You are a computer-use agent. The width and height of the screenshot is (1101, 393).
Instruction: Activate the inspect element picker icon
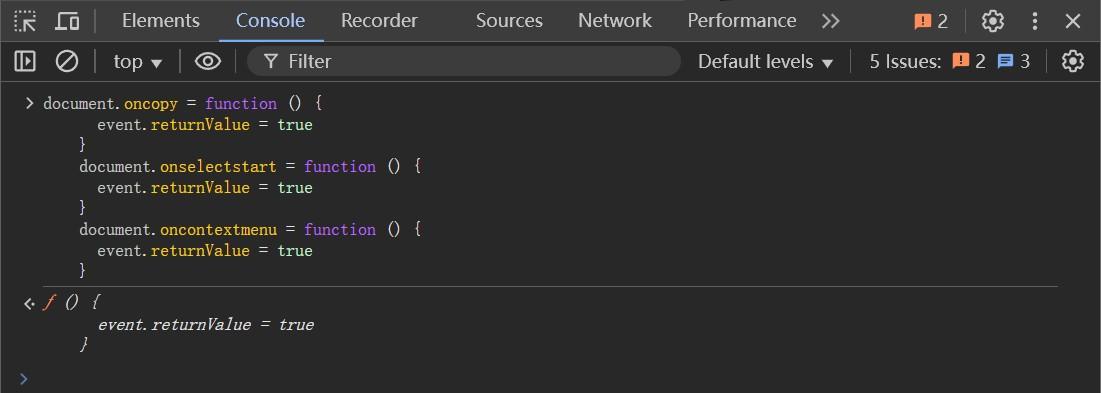click(x=25, y=21)
